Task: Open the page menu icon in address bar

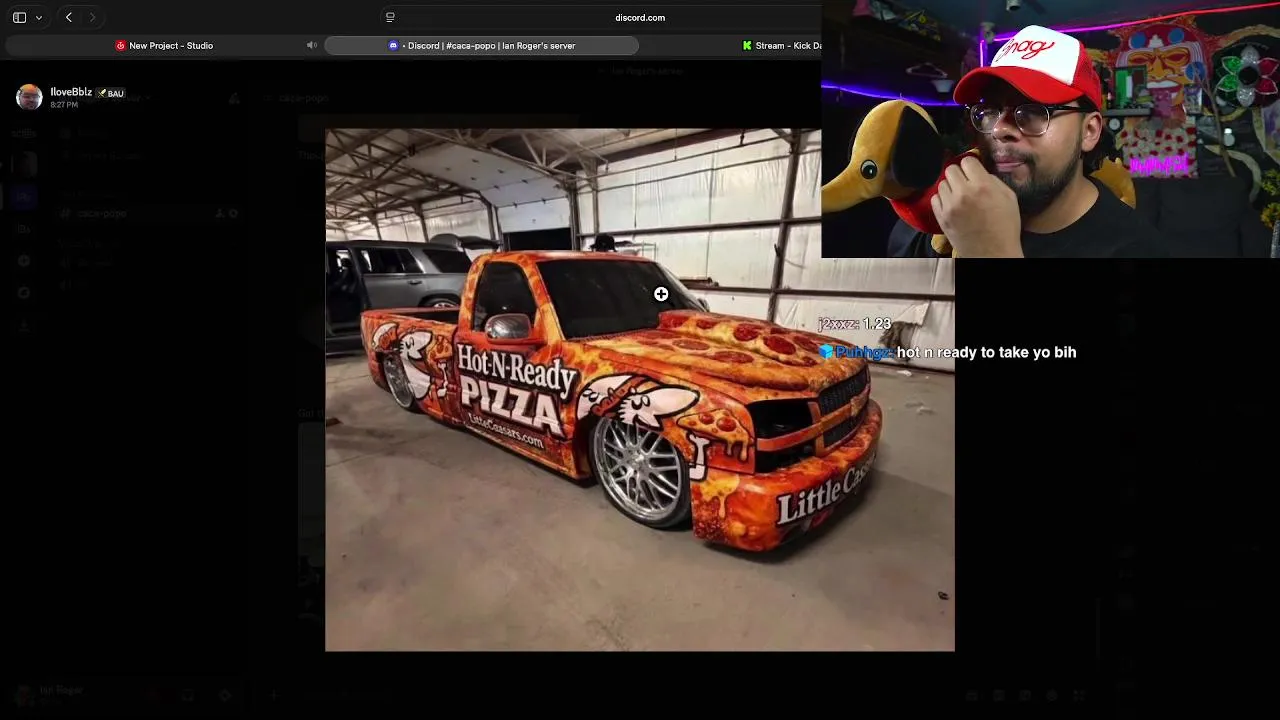Action: pyautogui.click(x=390, y=17)
